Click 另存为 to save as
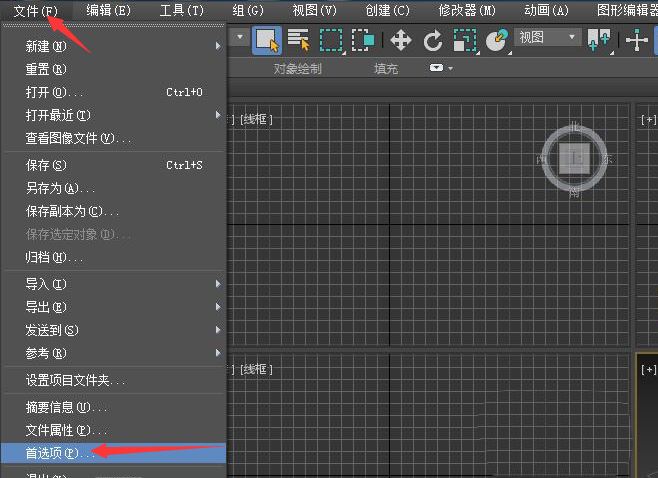Screen dimensions: 658x478 tap(60, 188)
